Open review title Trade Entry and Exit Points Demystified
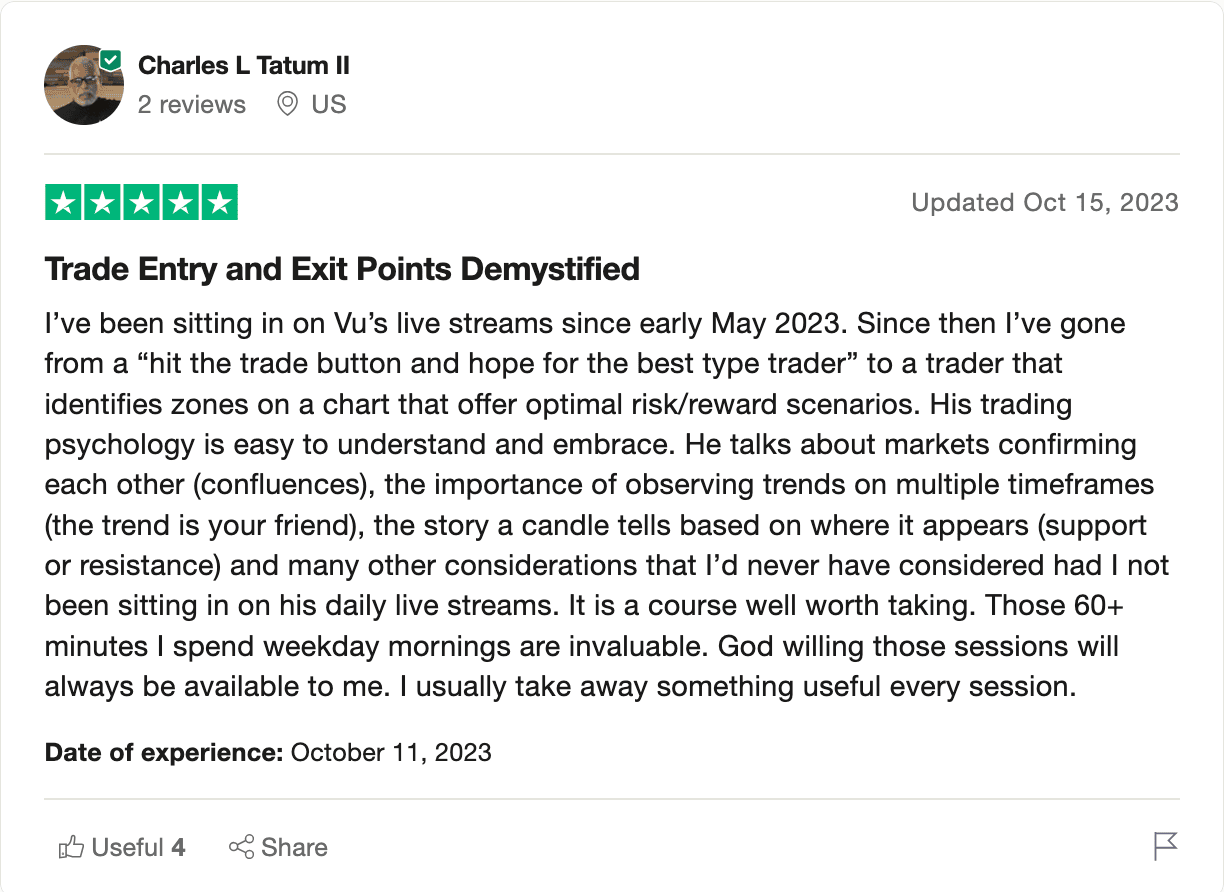1224x892 pixels. click(x=343, y=269)
